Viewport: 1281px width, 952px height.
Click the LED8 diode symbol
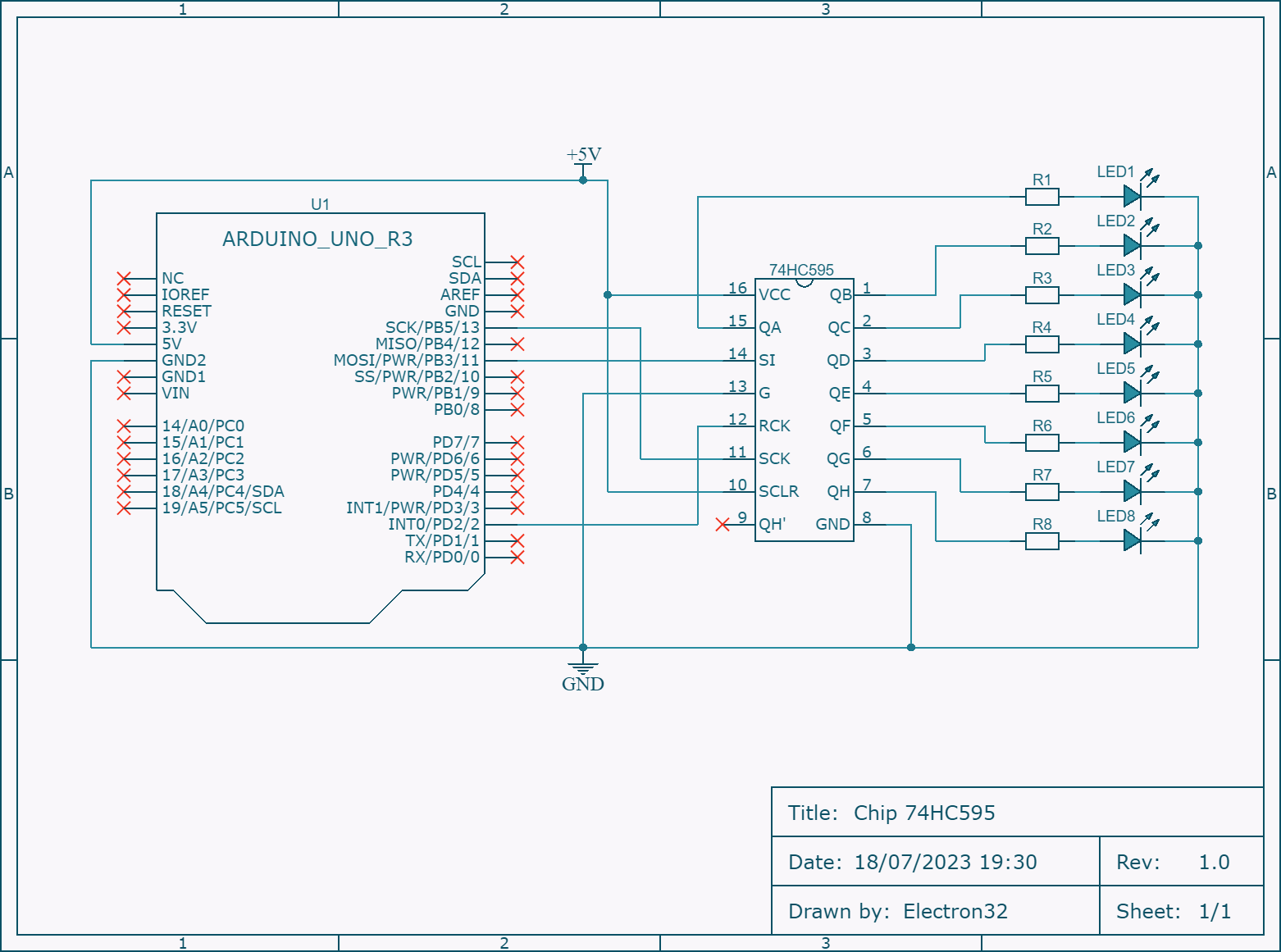[x=1133, y=540]
